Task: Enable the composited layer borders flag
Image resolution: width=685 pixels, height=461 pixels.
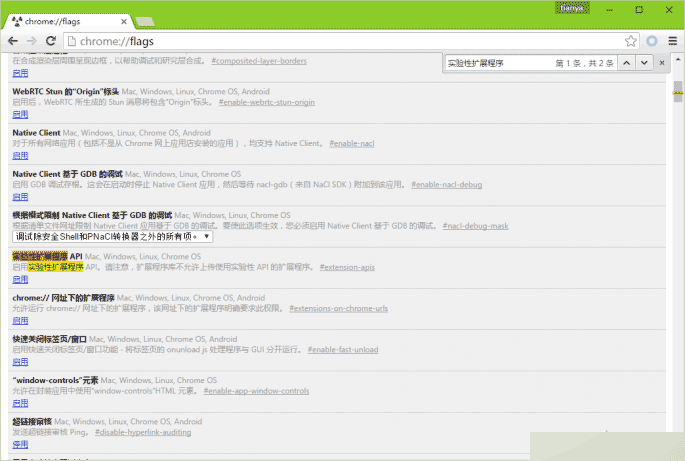Action: pos(20,73)
